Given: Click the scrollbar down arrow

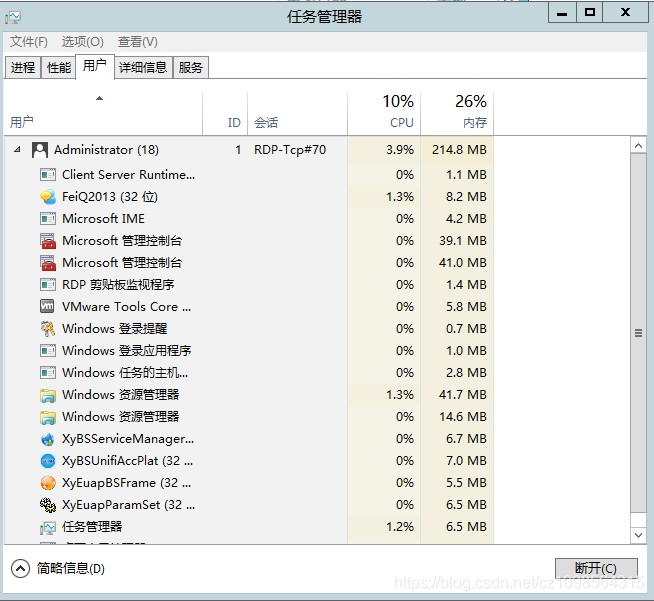Looking at the screenshot, I should [638, 535].
